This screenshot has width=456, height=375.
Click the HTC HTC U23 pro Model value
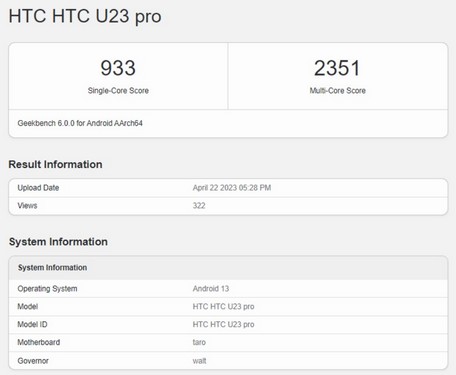[223, 307]
